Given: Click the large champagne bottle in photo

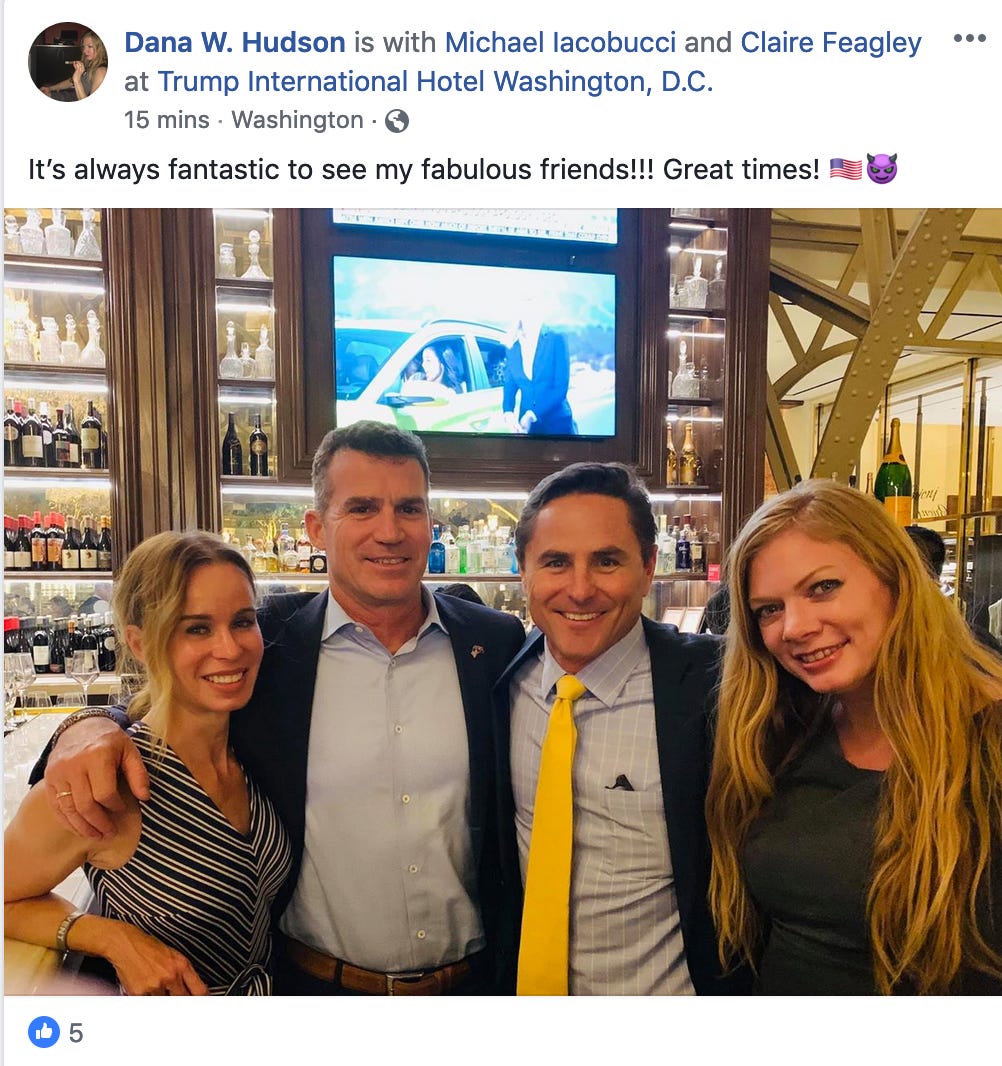Looking at the screenshot, I should click(x=893, y=465).
